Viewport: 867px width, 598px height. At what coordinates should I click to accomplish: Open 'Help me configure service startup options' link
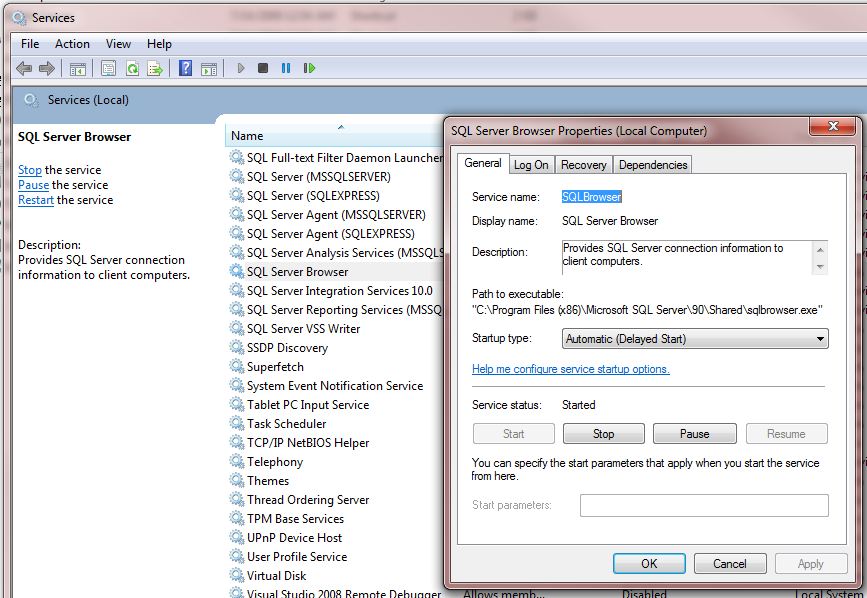click(x=571, y=369)
